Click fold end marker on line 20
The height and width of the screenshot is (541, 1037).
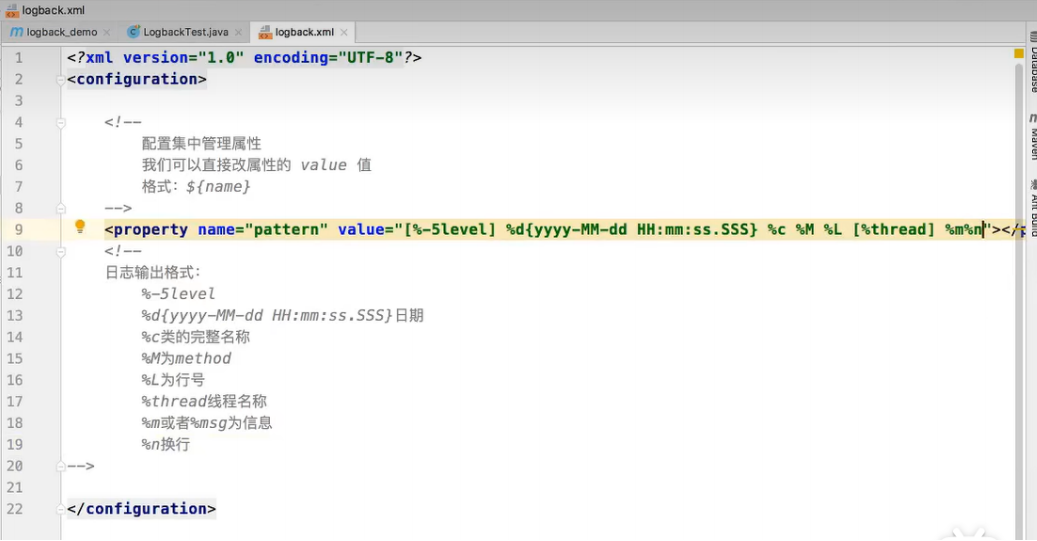61,466
